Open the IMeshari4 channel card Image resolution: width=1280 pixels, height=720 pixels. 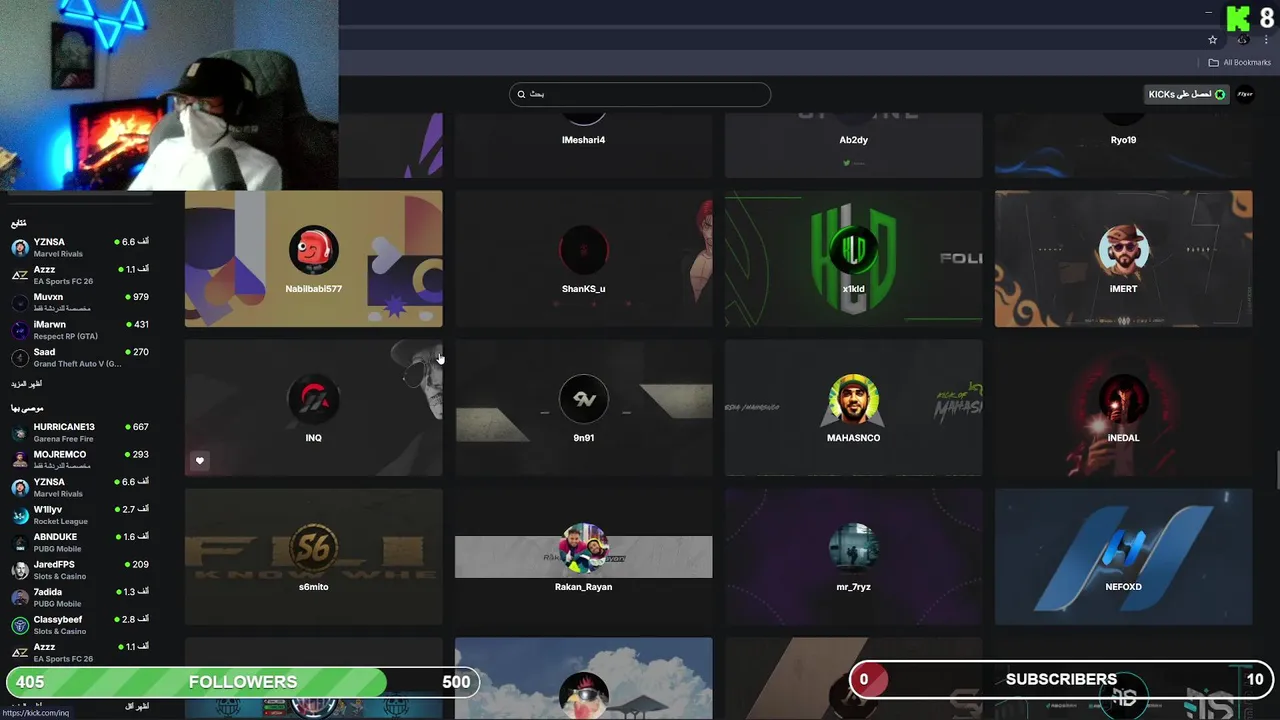[583, 145]
